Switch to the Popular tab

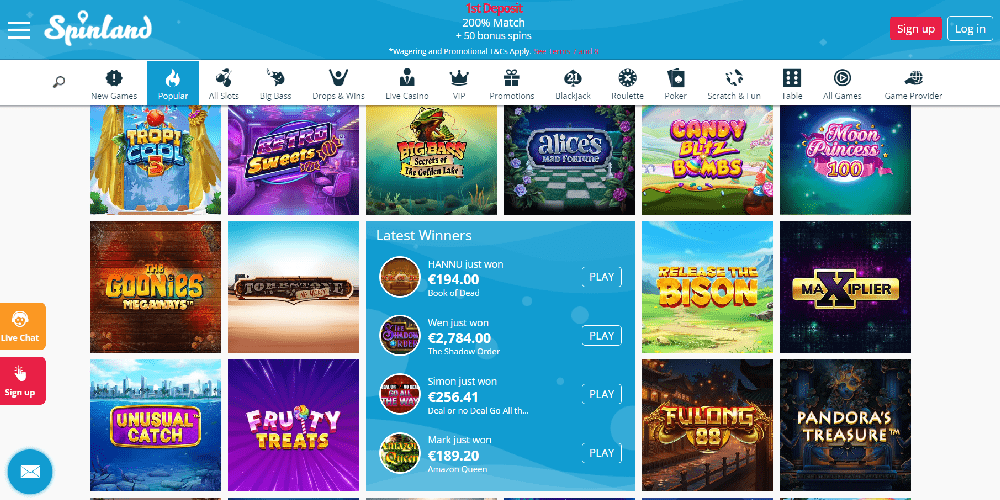173,84
